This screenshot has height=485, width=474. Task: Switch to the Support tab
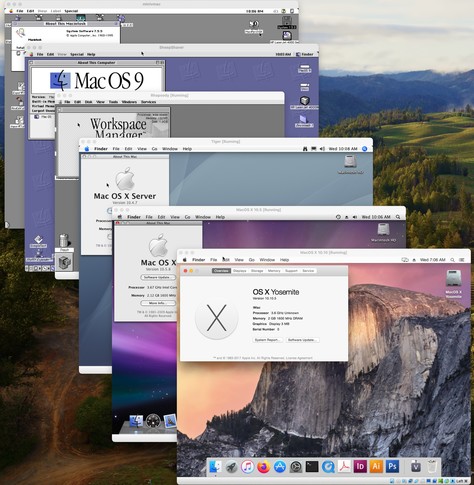(x=291, y=271)
